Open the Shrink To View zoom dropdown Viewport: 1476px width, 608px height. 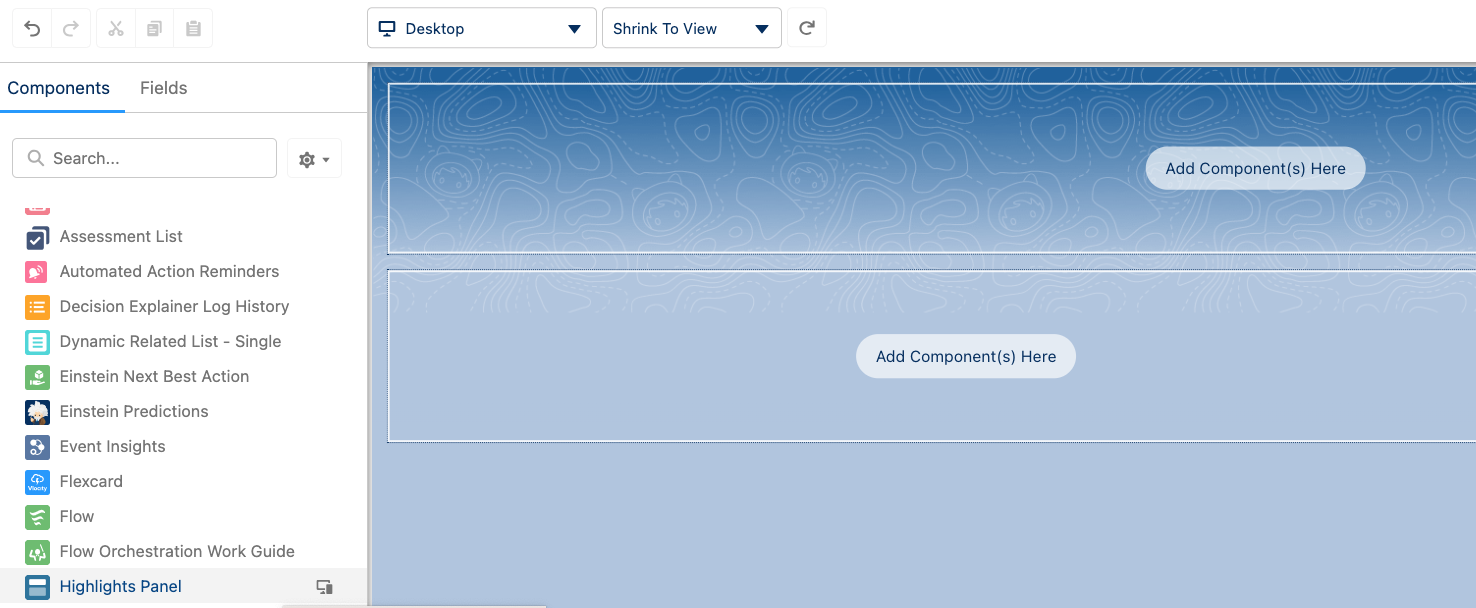tap(691, 28)
